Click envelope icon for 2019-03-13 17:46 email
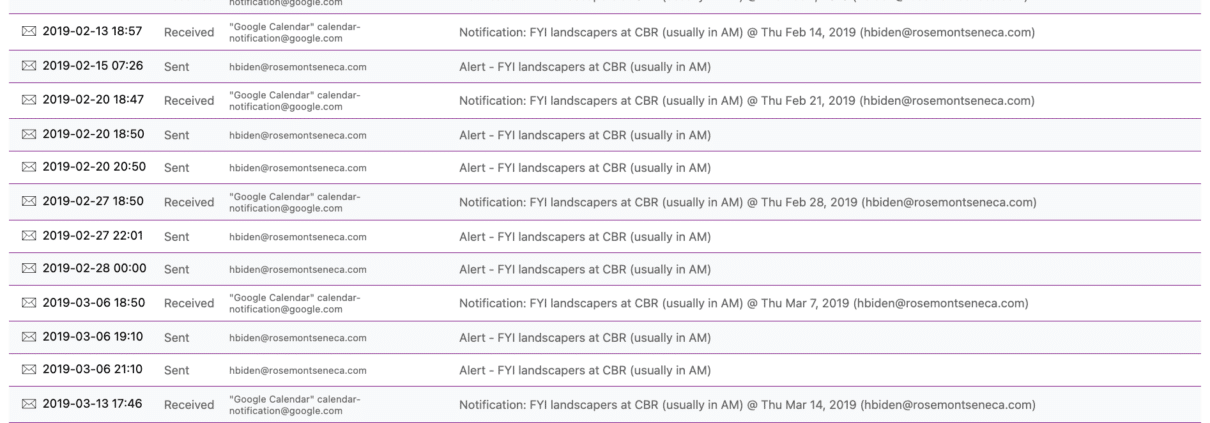1210x423 pixels. [x=28, y=404]
